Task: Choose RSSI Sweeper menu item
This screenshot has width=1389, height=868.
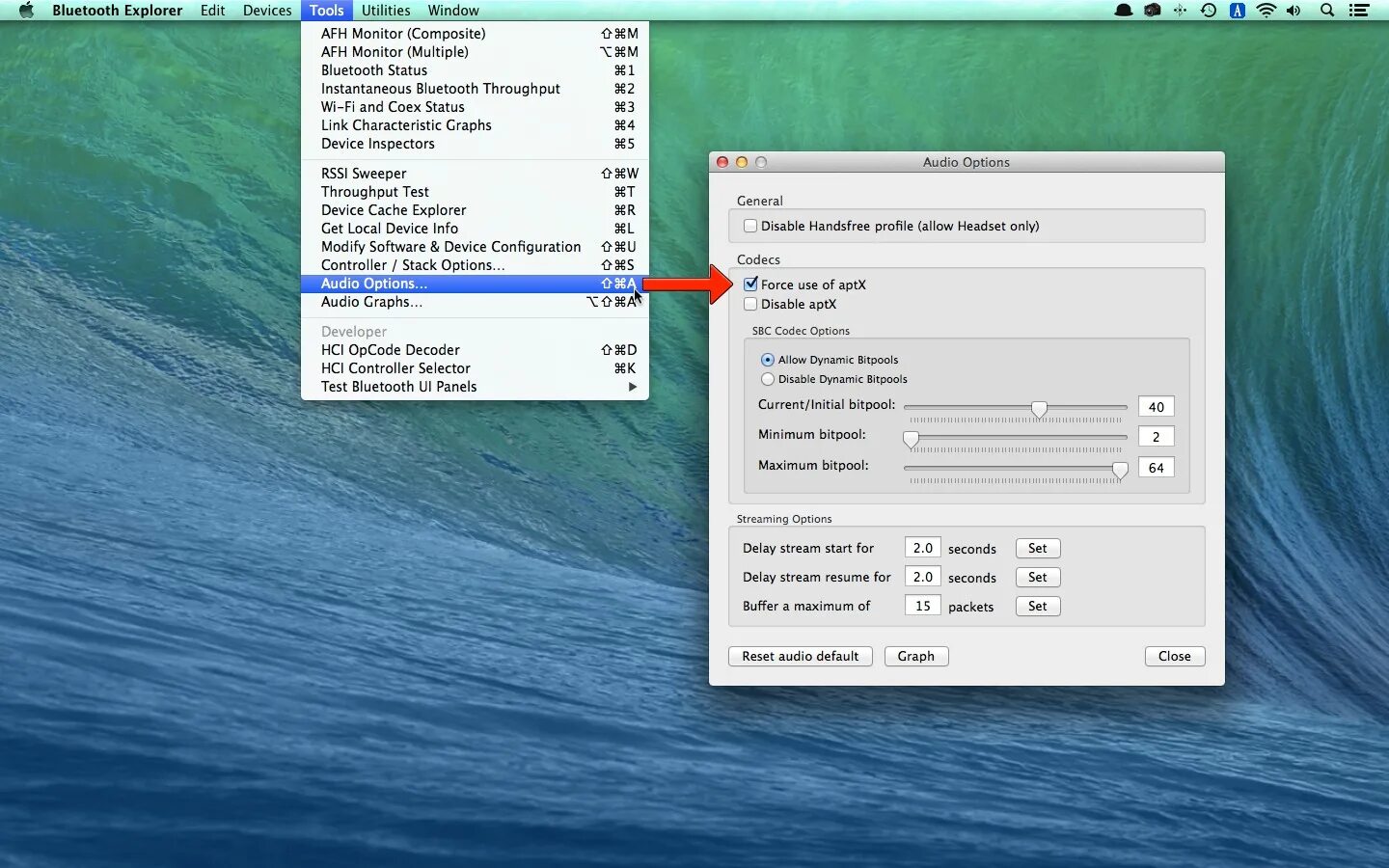Action: (475, 174)
